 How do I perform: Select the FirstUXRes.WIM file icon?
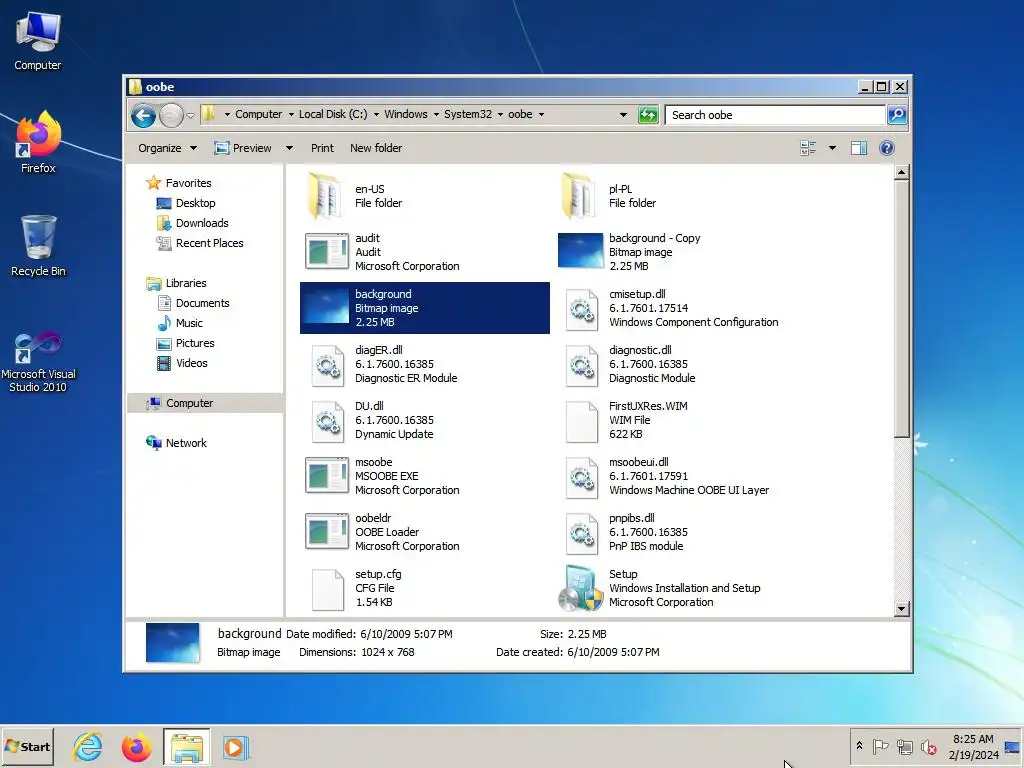click(581, 421)
